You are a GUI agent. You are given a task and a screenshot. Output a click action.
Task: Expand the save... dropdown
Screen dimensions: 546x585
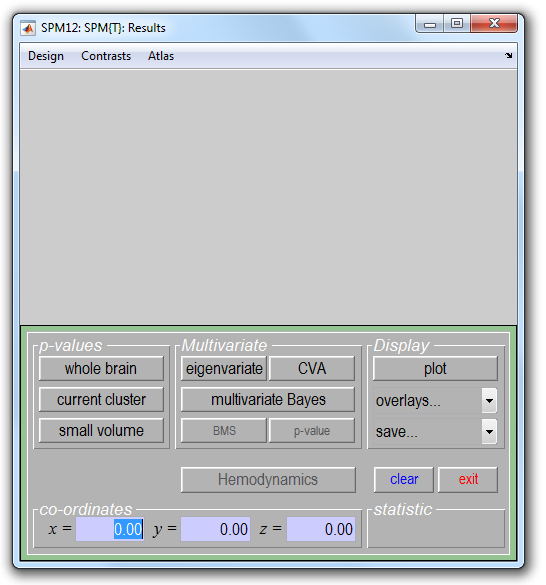[x=489, y=432]
